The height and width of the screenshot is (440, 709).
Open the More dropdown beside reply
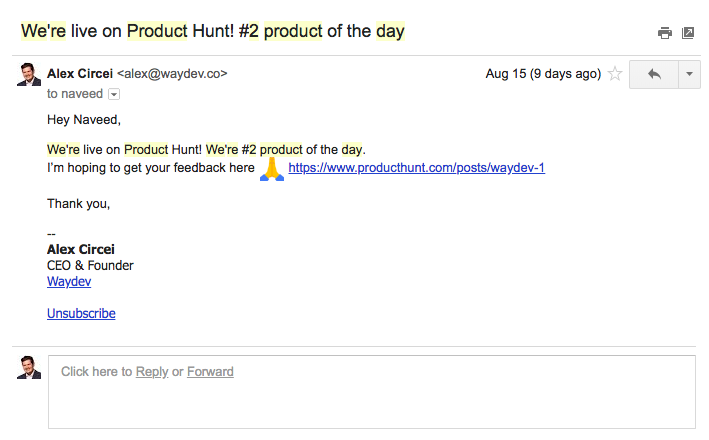click(x=689, y=74)
